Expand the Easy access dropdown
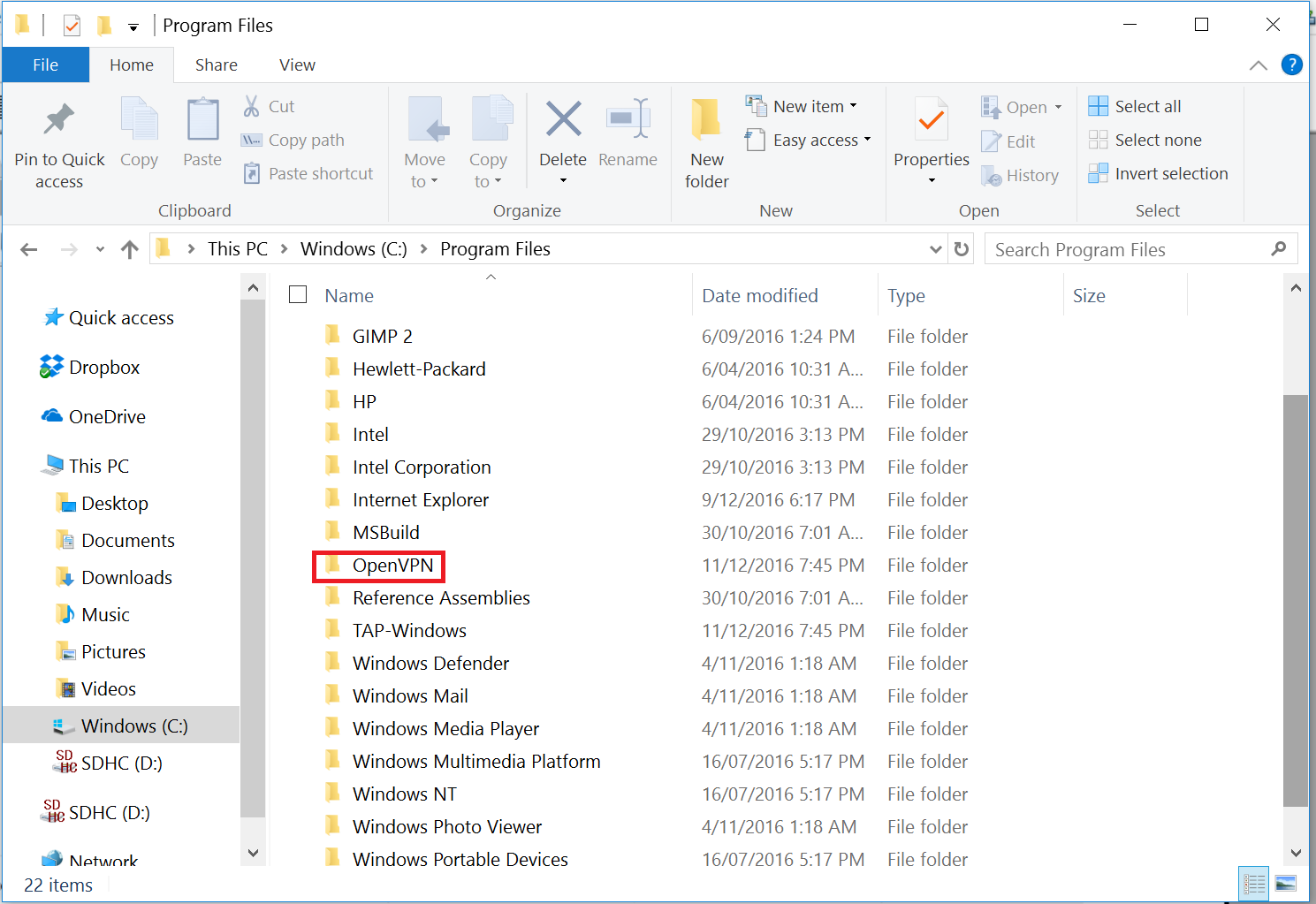Screen dimensions: 1316x904 click(810, 140)
